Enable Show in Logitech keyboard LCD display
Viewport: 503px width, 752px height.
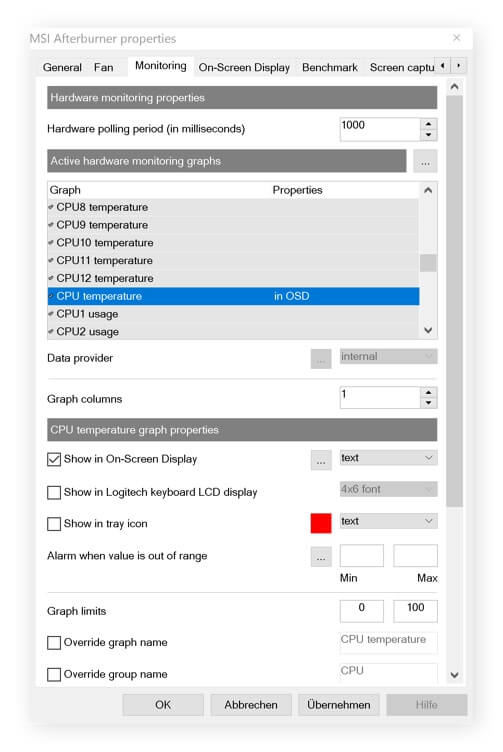54,493
